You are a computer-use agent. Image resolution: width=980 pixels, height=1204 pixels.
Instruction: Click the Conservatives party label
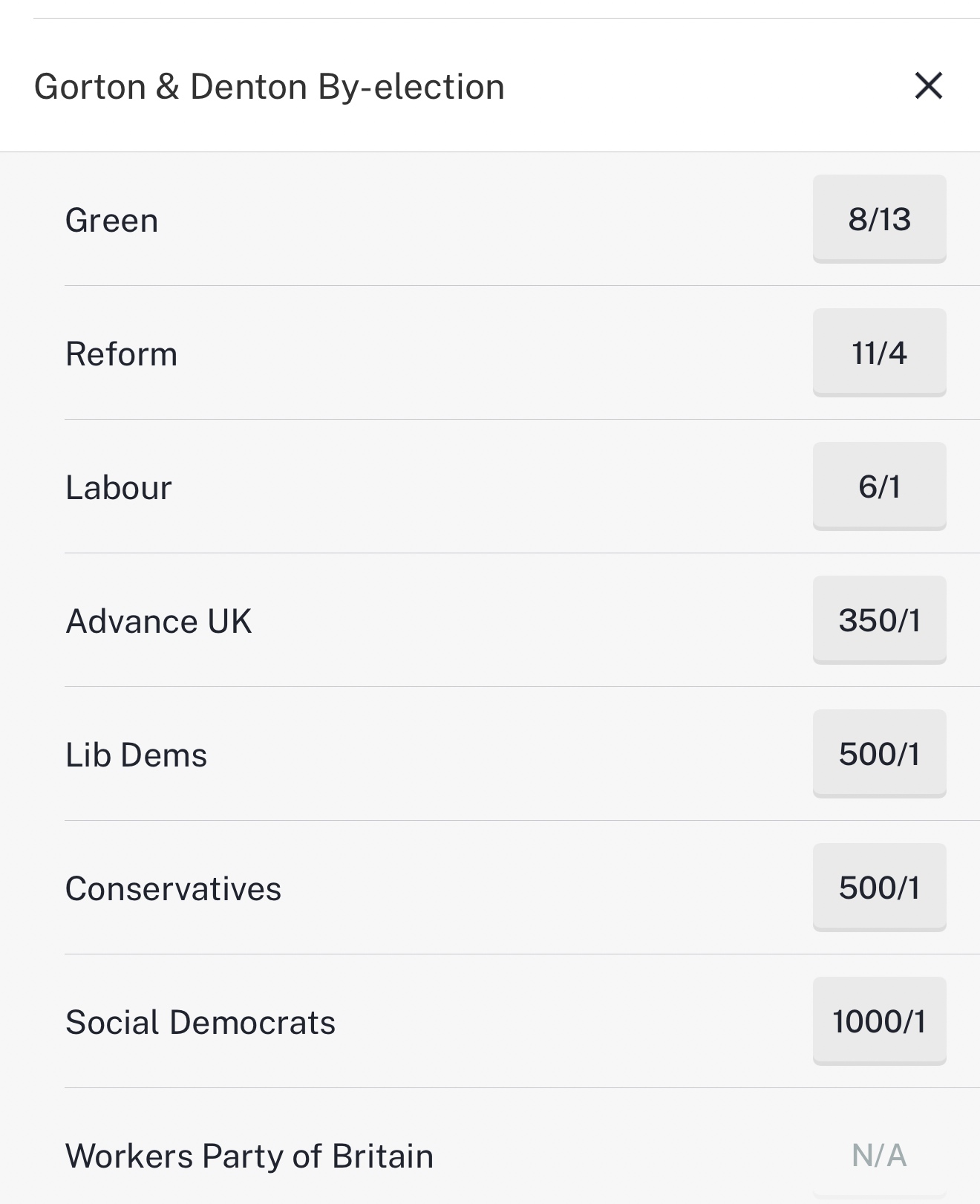click(174, 889)
